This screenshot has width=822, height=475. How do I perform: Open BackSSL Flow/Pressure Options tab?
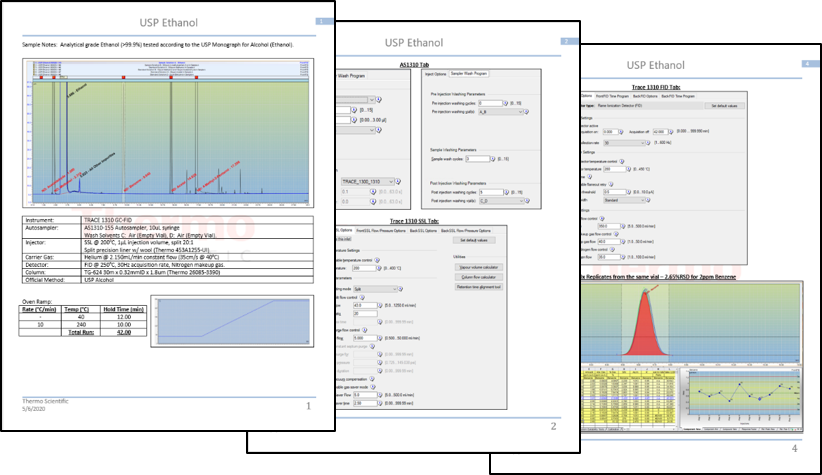point(466,231)
